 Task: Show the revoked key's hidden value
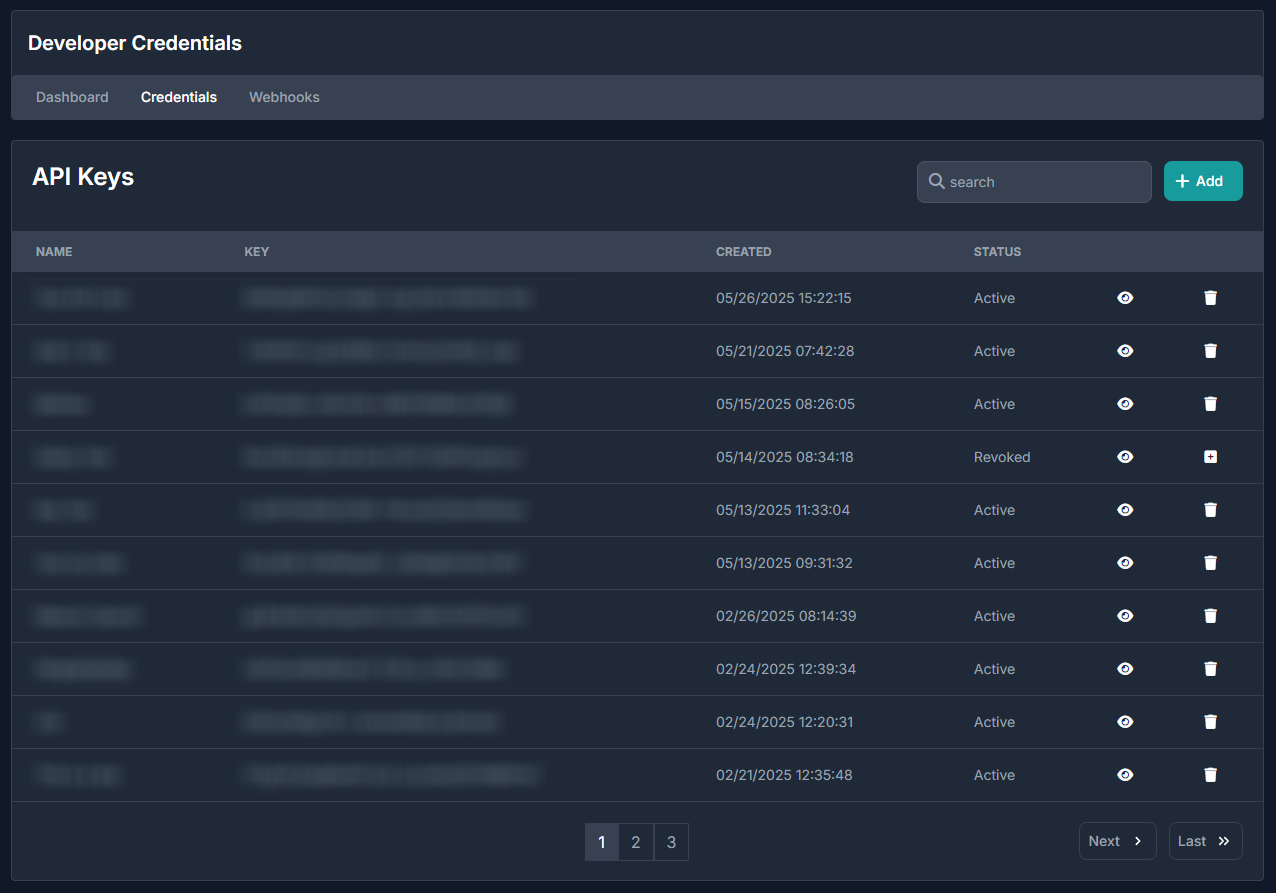tap(1125, 457)
